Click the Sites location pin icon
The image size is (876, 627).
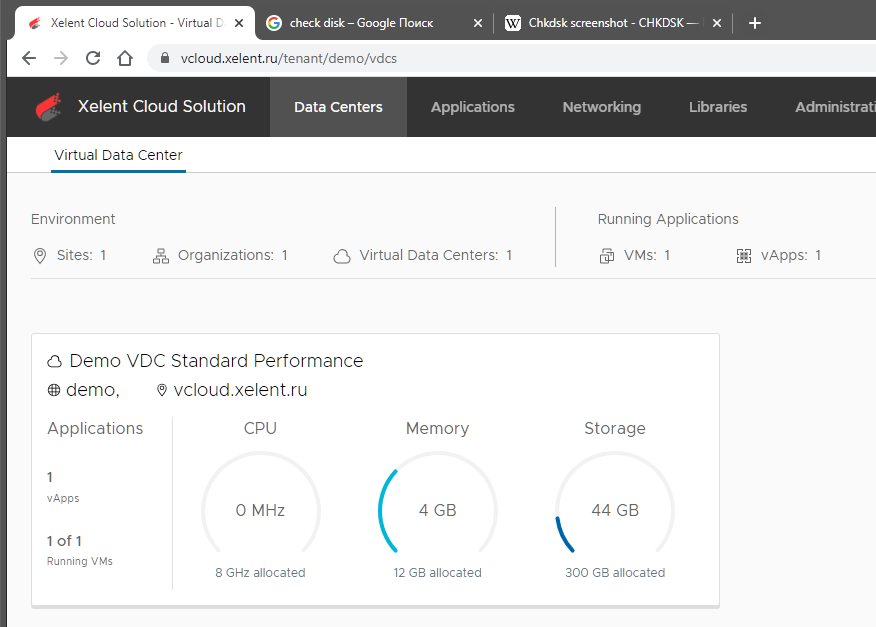point(40,256)
